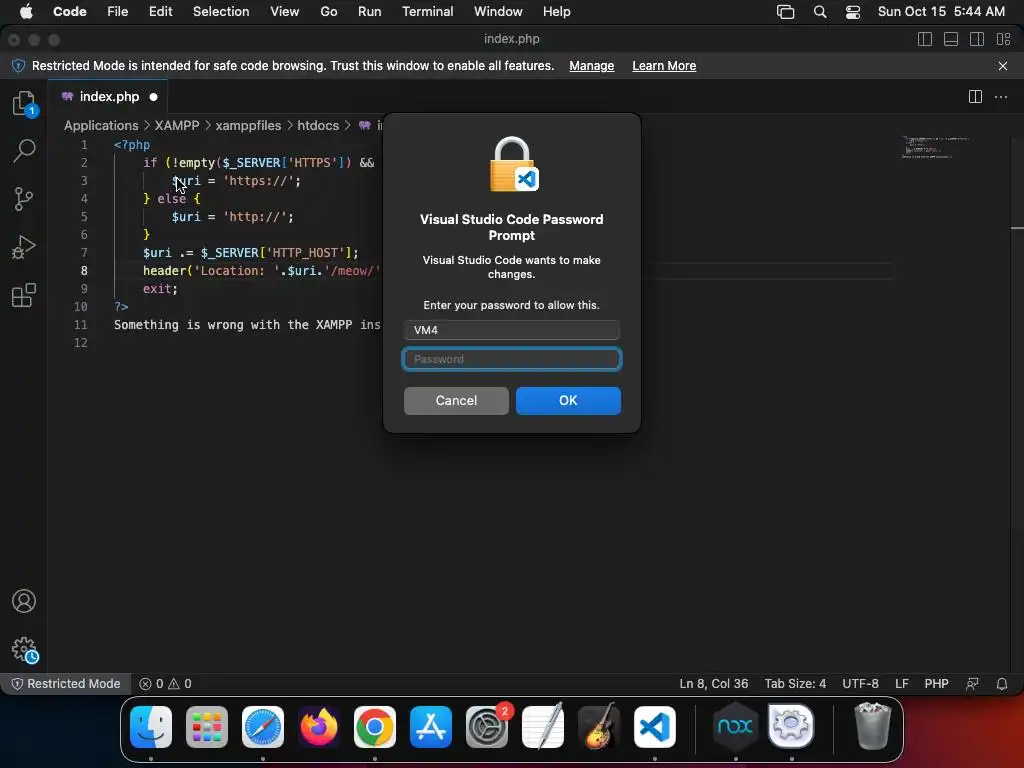Click Learn More link
Screen dimensions: 1024x768
(x=664, y=66)
